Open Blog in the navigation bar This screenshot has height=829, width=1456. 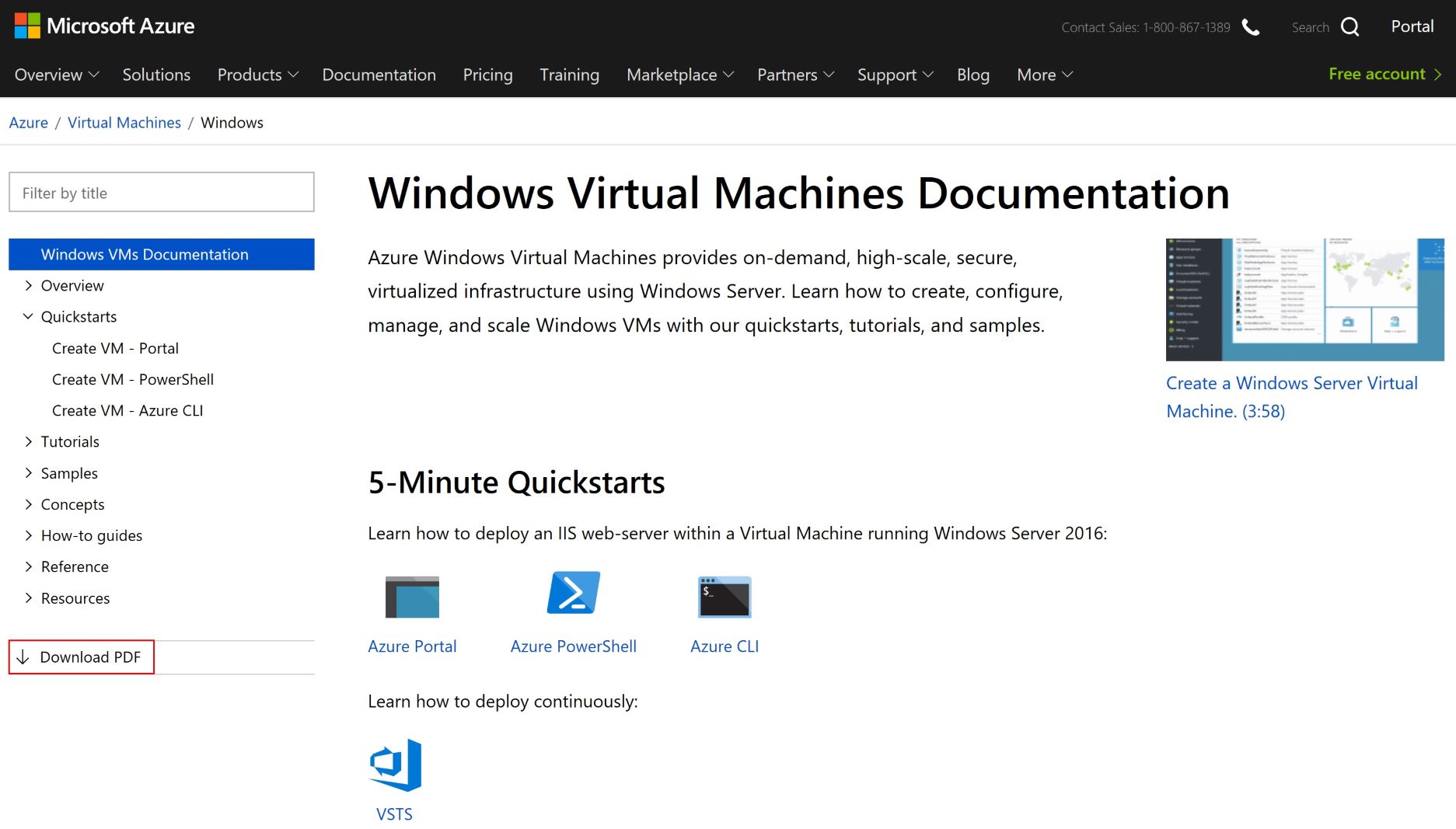click(x=973, y=75)
